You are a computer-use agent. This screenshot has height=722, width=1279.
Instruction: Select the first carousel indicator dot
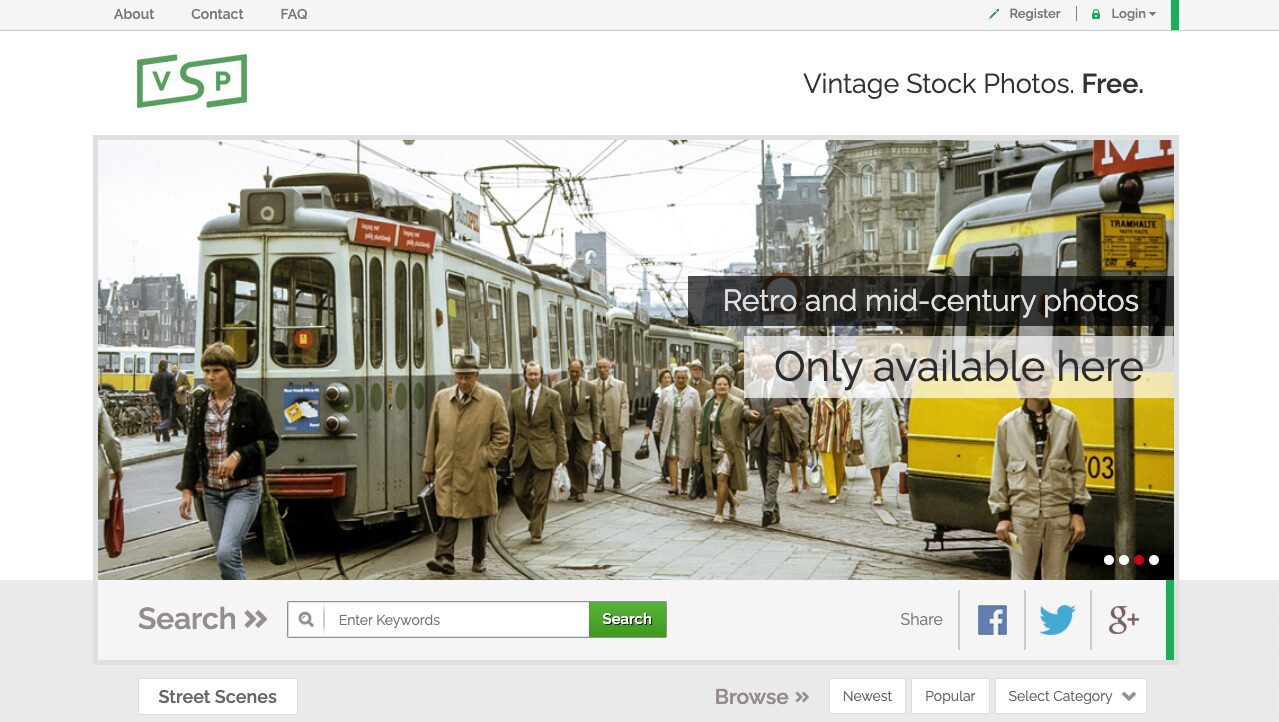click(x=1109, y=560)
